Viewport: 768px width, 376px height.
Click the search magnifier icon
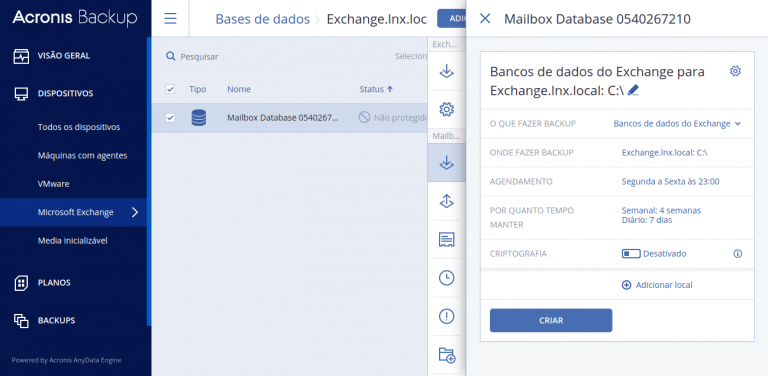(170, 56)
